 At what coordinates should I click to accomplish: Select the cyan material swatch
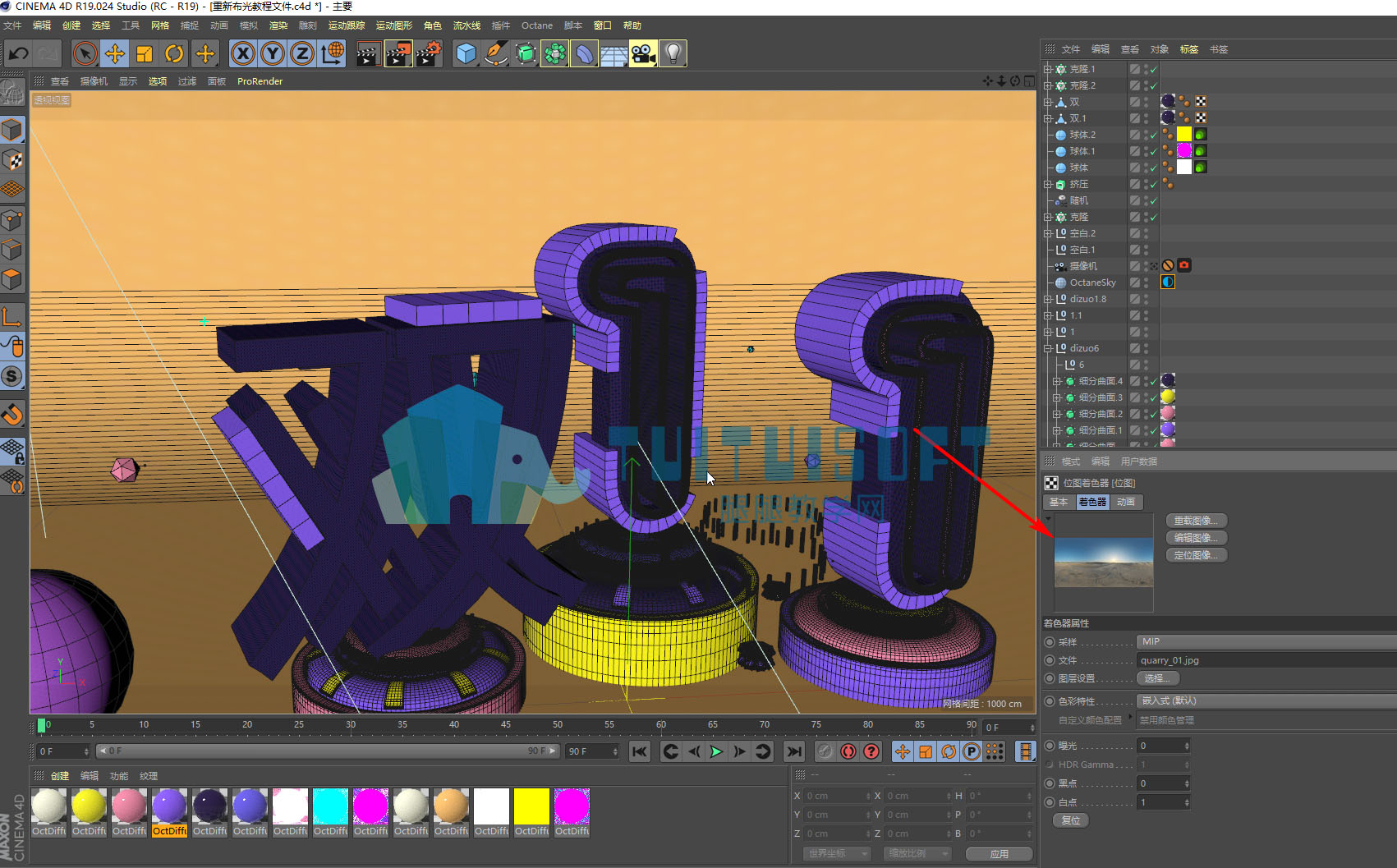coord(331,806)
